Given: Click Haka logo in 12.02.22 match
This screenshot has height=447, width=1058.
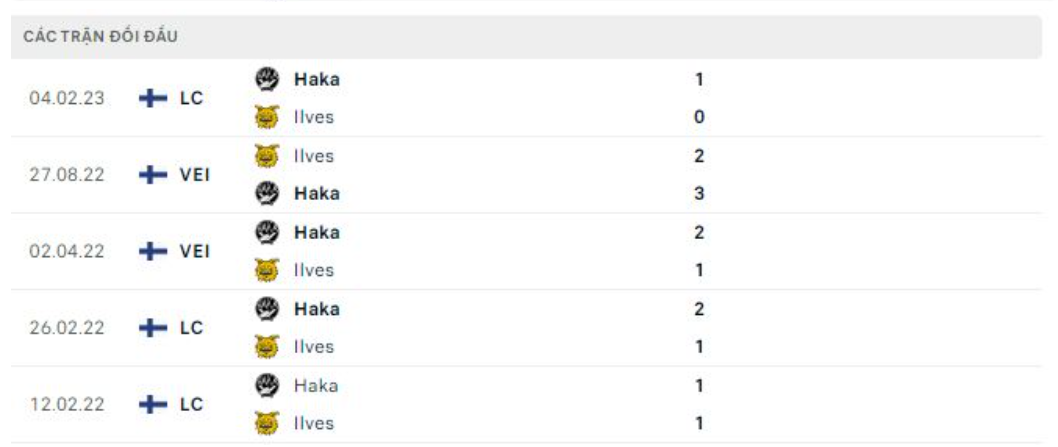Looking at the screenshot, I should [265, 385].
